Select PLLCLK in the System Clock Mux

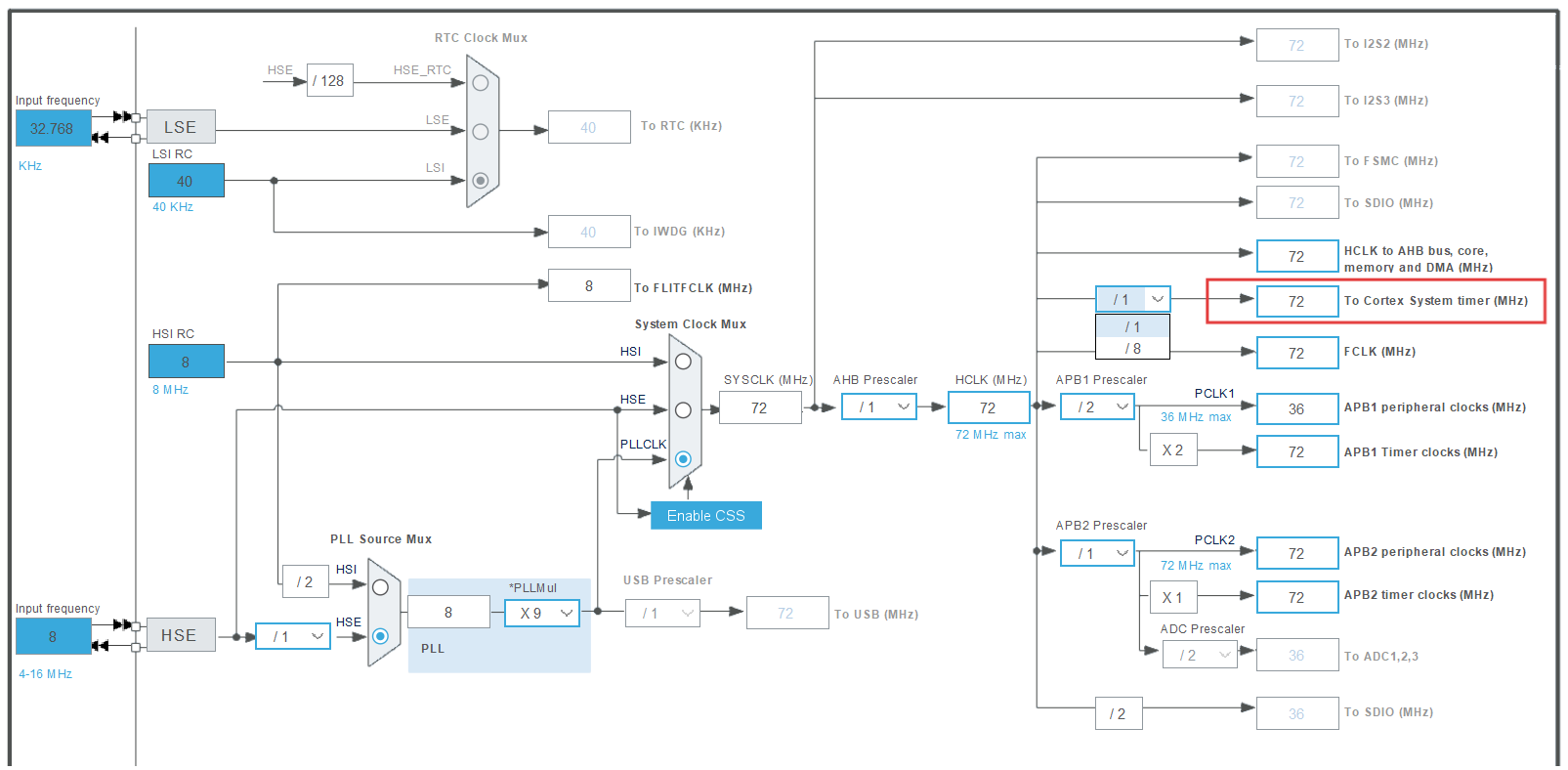tap(683, 458)
